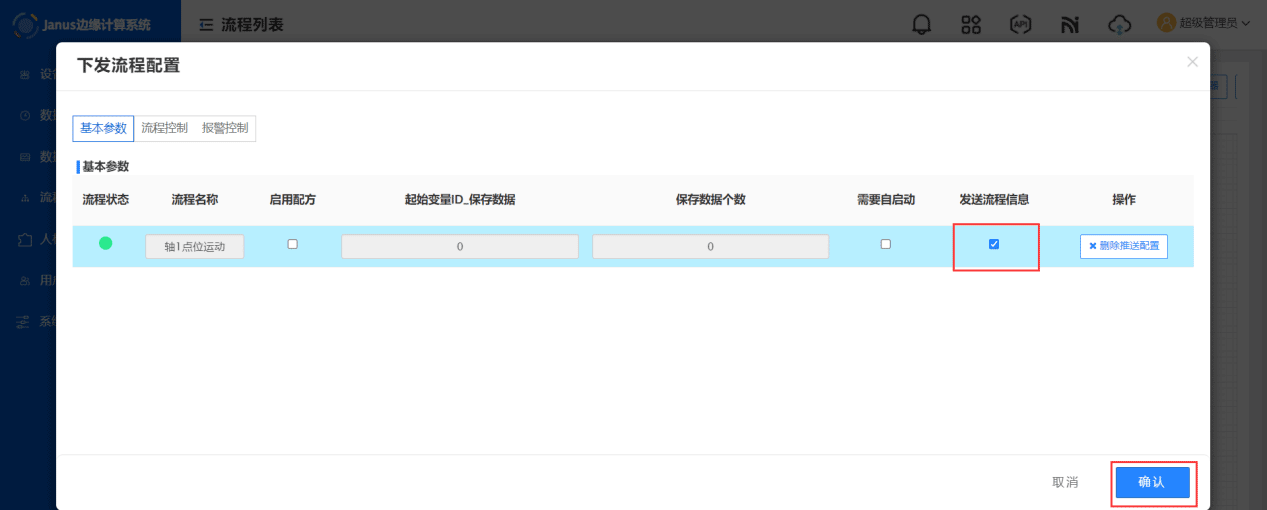Image resolution: width=1267 pixels, height=510 pixels.
Task: Select the 基本参数 tab
Action: [x=103, y=128]
